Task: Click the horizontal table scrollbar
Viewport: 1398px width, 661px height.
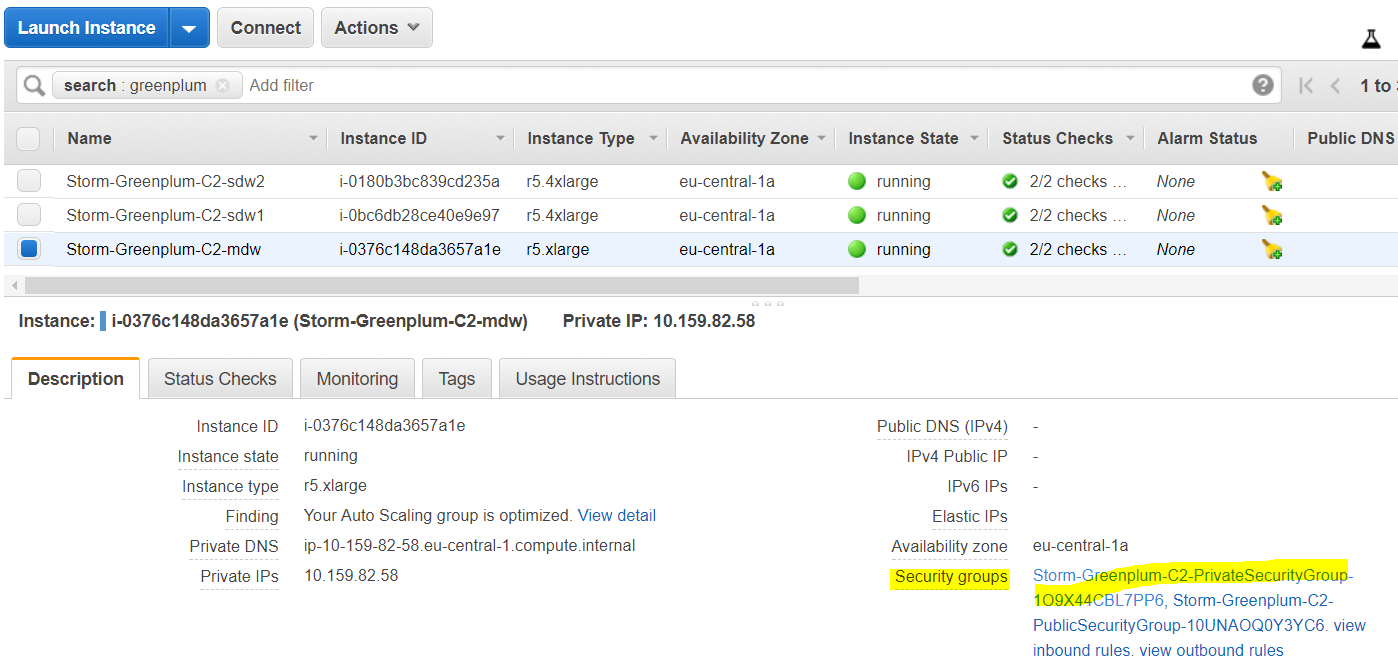Action: (x=441, y=285)
